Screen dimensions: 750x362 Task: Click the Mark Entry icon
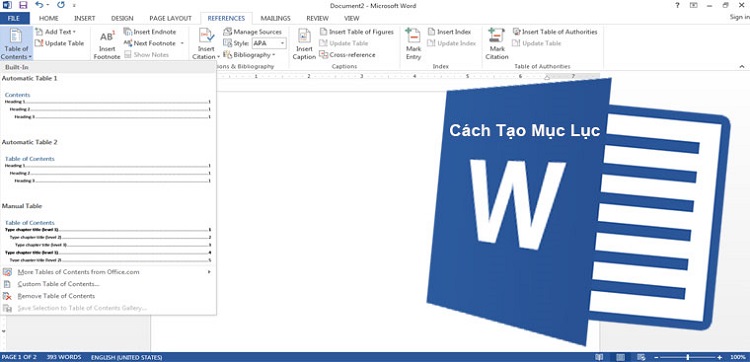(413, 36)
